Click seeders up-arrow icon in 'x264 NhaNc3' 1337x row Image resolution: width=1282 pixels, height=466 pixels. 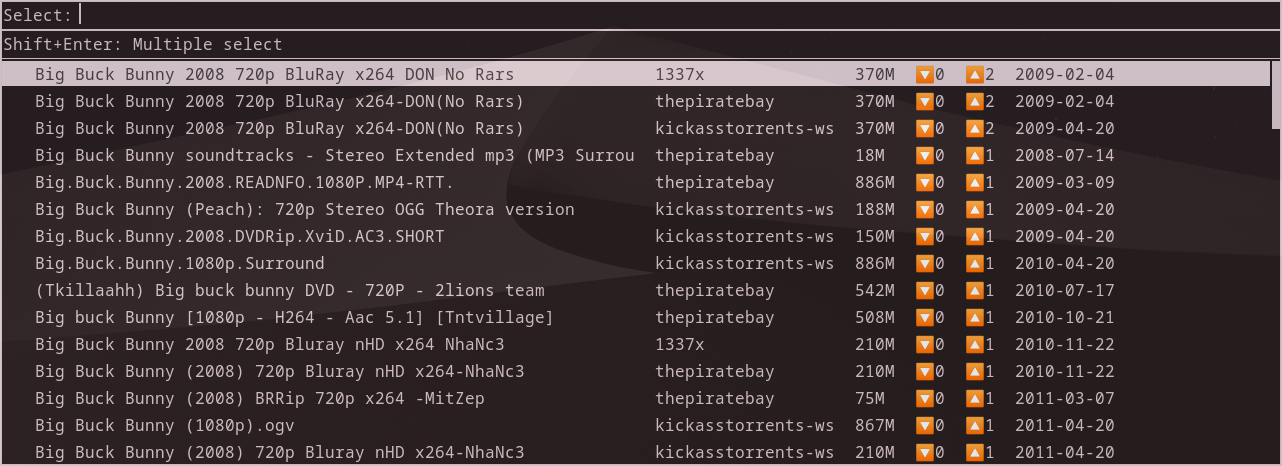point(975,344)
